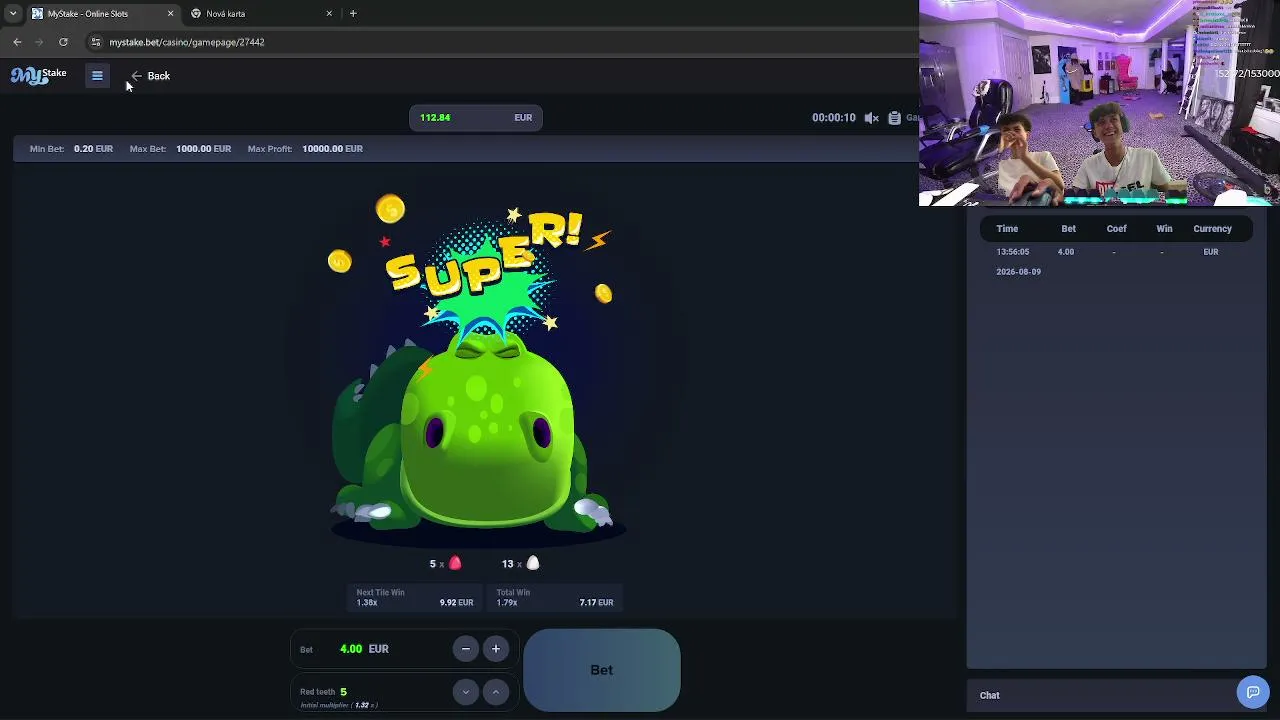
Task: Click the Red teeth 5 value
Action: 343,692
